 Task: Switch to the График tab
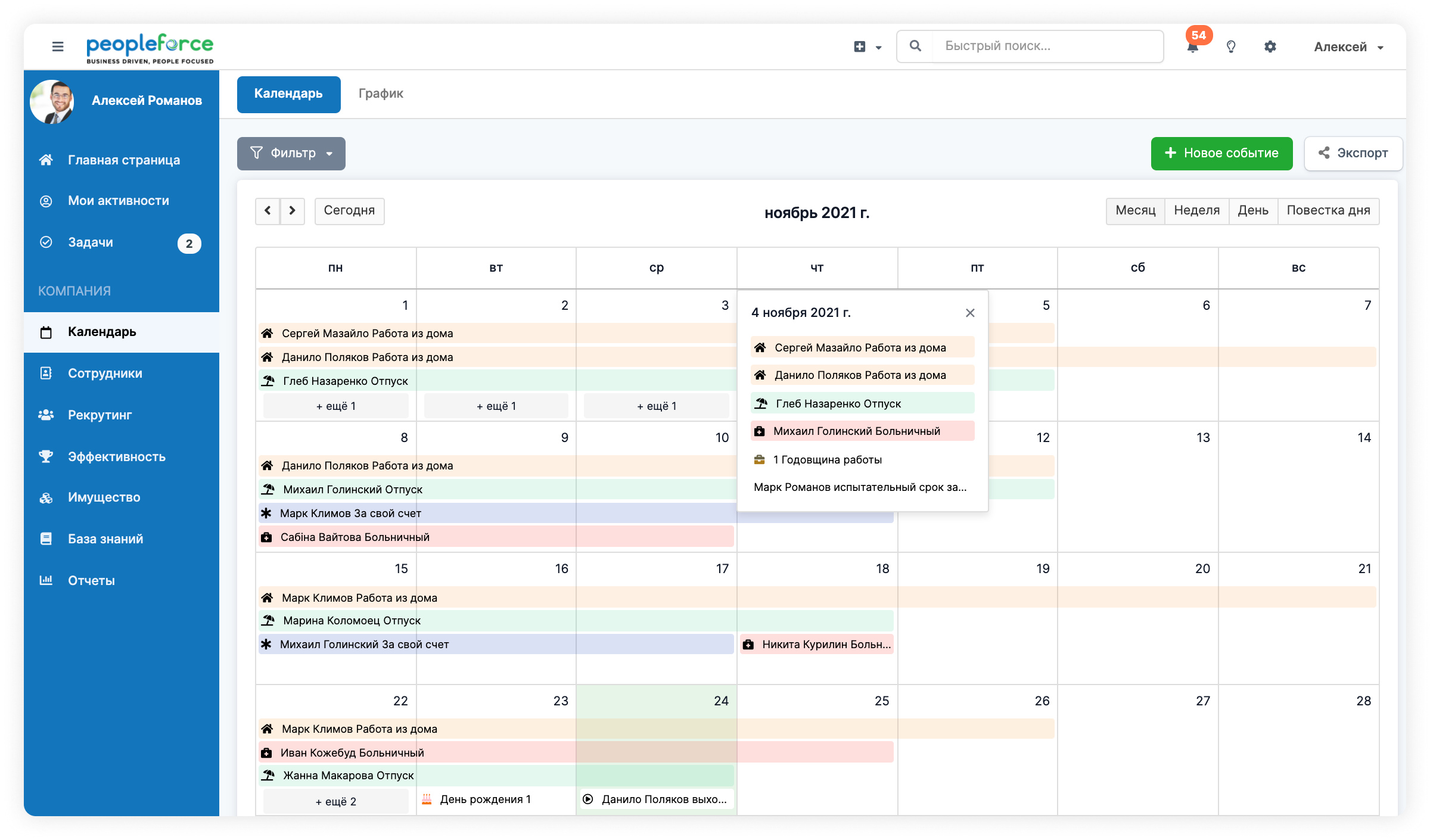tap(381, 94)
